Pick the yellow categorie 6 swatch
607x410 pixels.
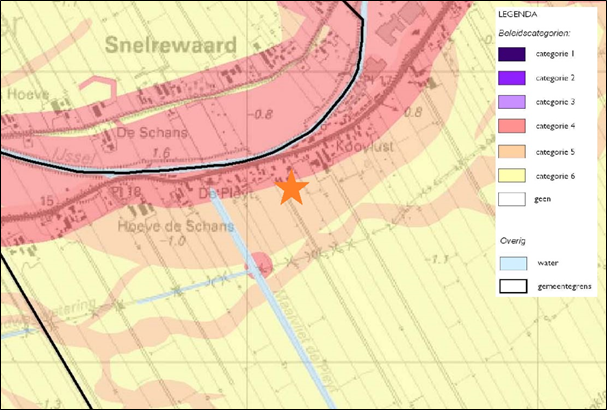(518, 175)
